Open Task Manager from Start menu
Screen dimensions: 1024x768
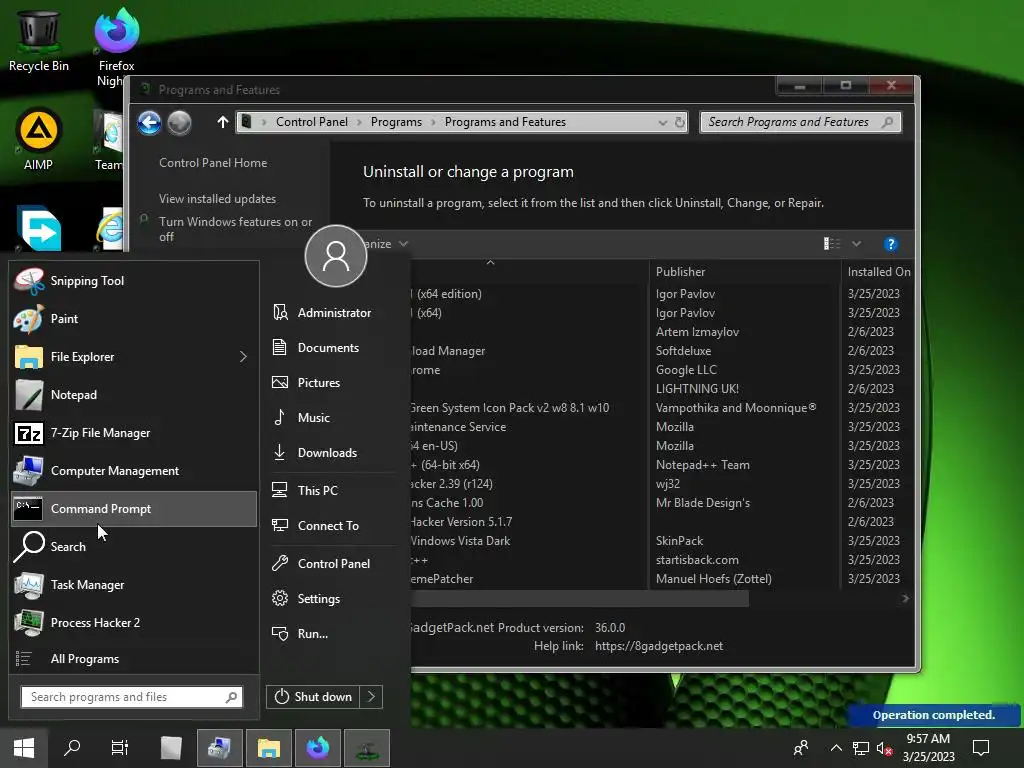pyautogui.click(x=134, y=584)
